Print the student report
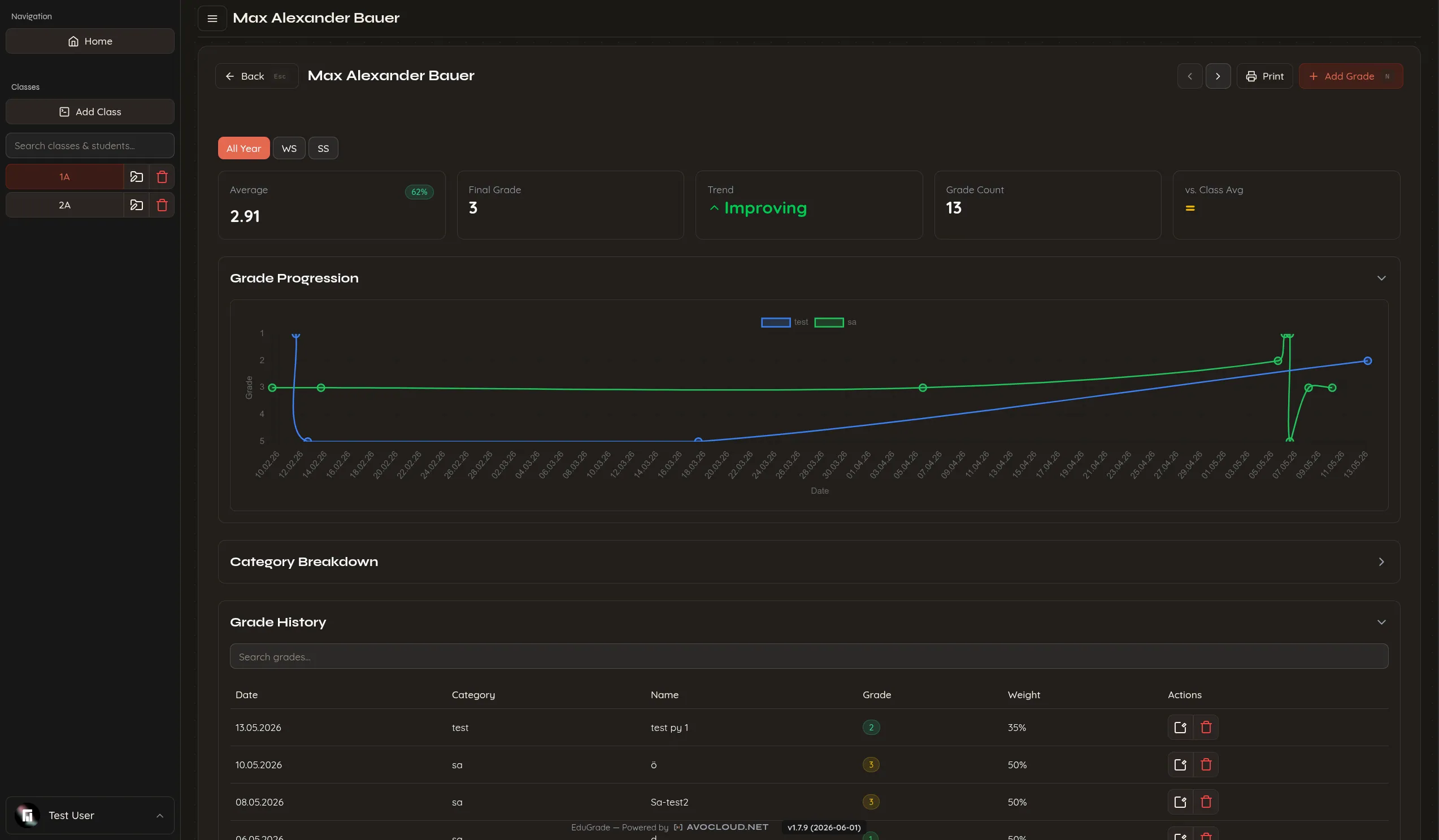This screenshot has height=840, width=1439. click(1264, 76)
